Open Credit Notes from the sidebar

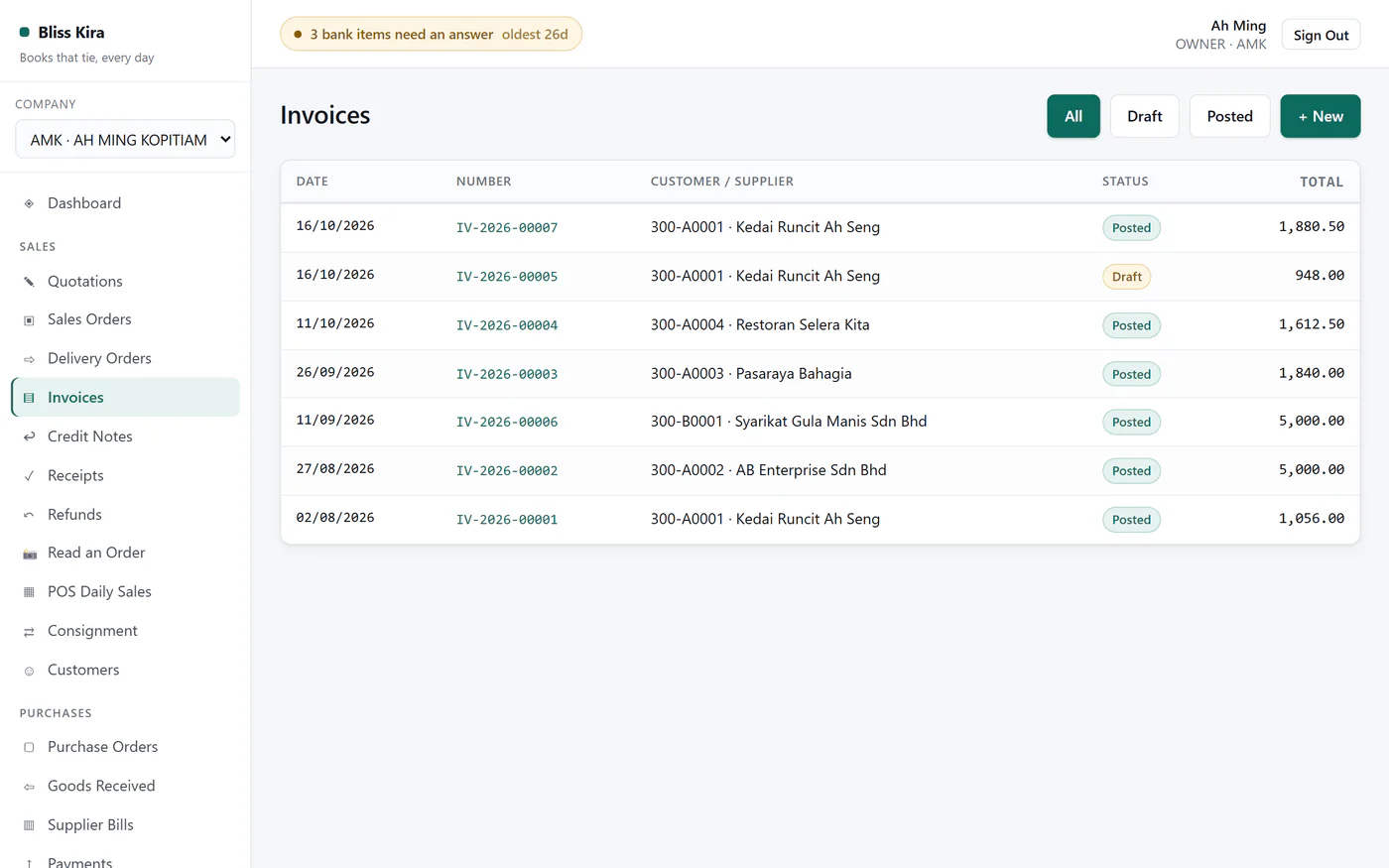tap(125, 436)
